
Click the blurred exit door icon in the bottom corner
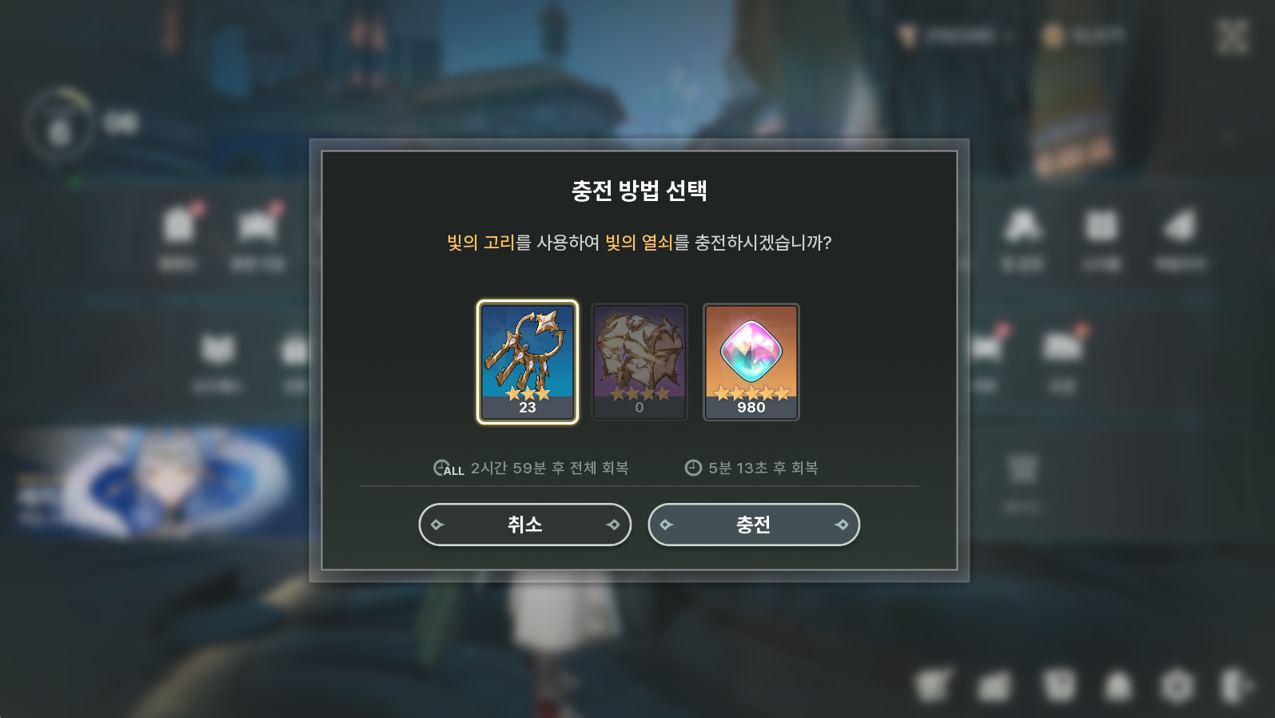(x=1236, y=686)
